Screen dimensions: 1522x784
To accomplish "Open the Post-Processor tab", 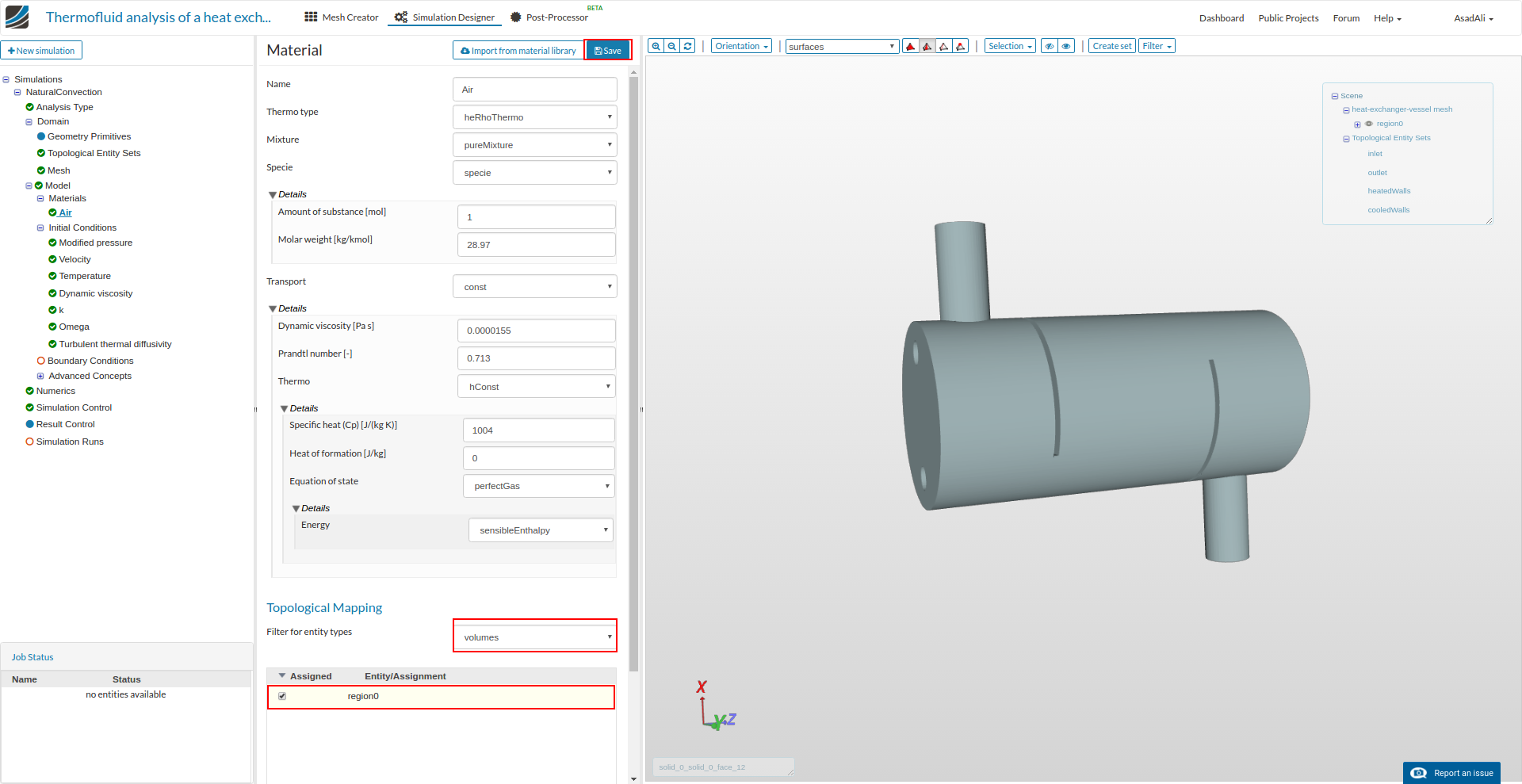I will pyautogui.click(x=549, y=17).
